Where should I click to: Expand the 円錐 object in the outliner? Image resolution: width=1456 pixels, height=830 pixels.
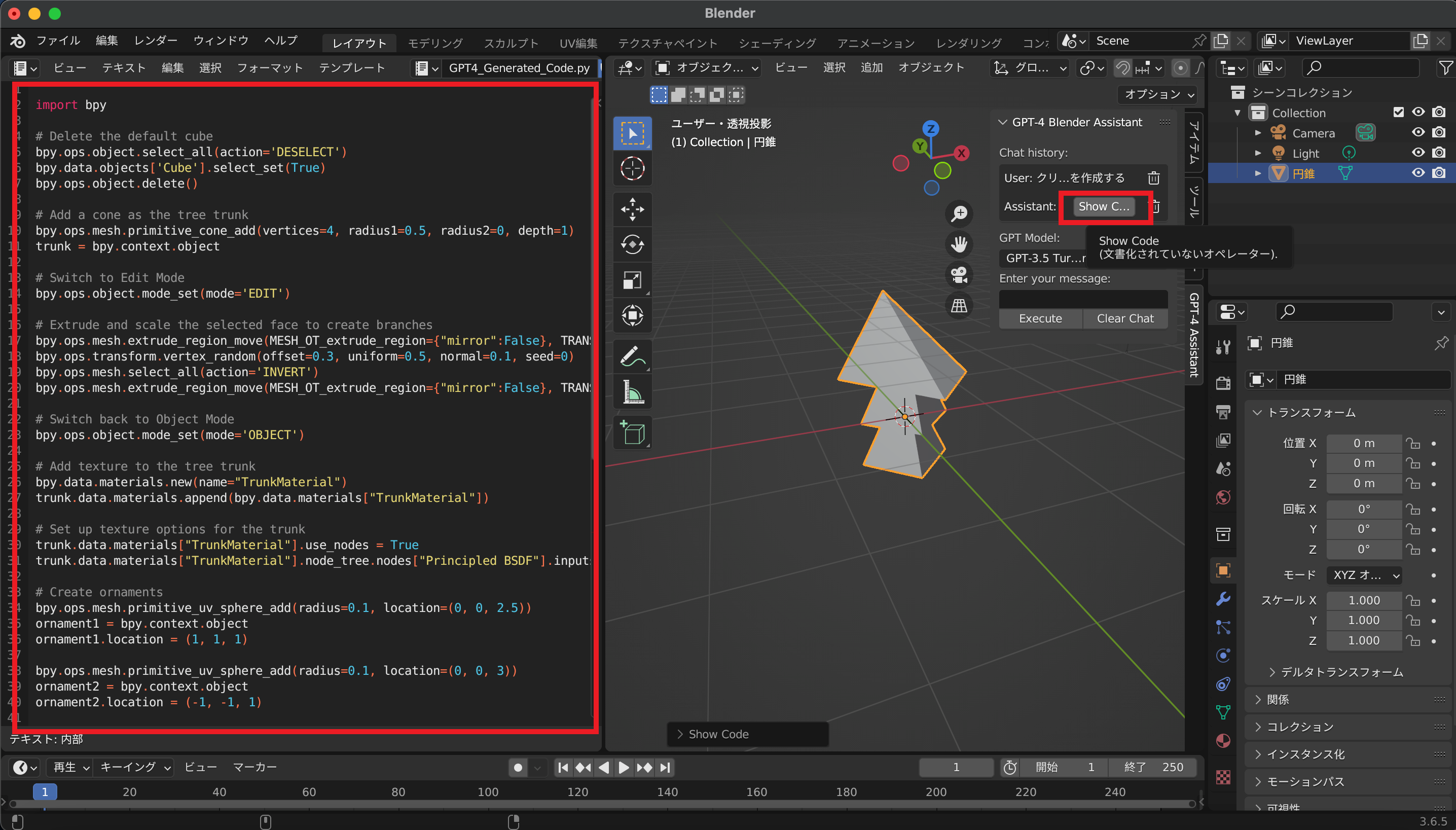pos(1258,173)
